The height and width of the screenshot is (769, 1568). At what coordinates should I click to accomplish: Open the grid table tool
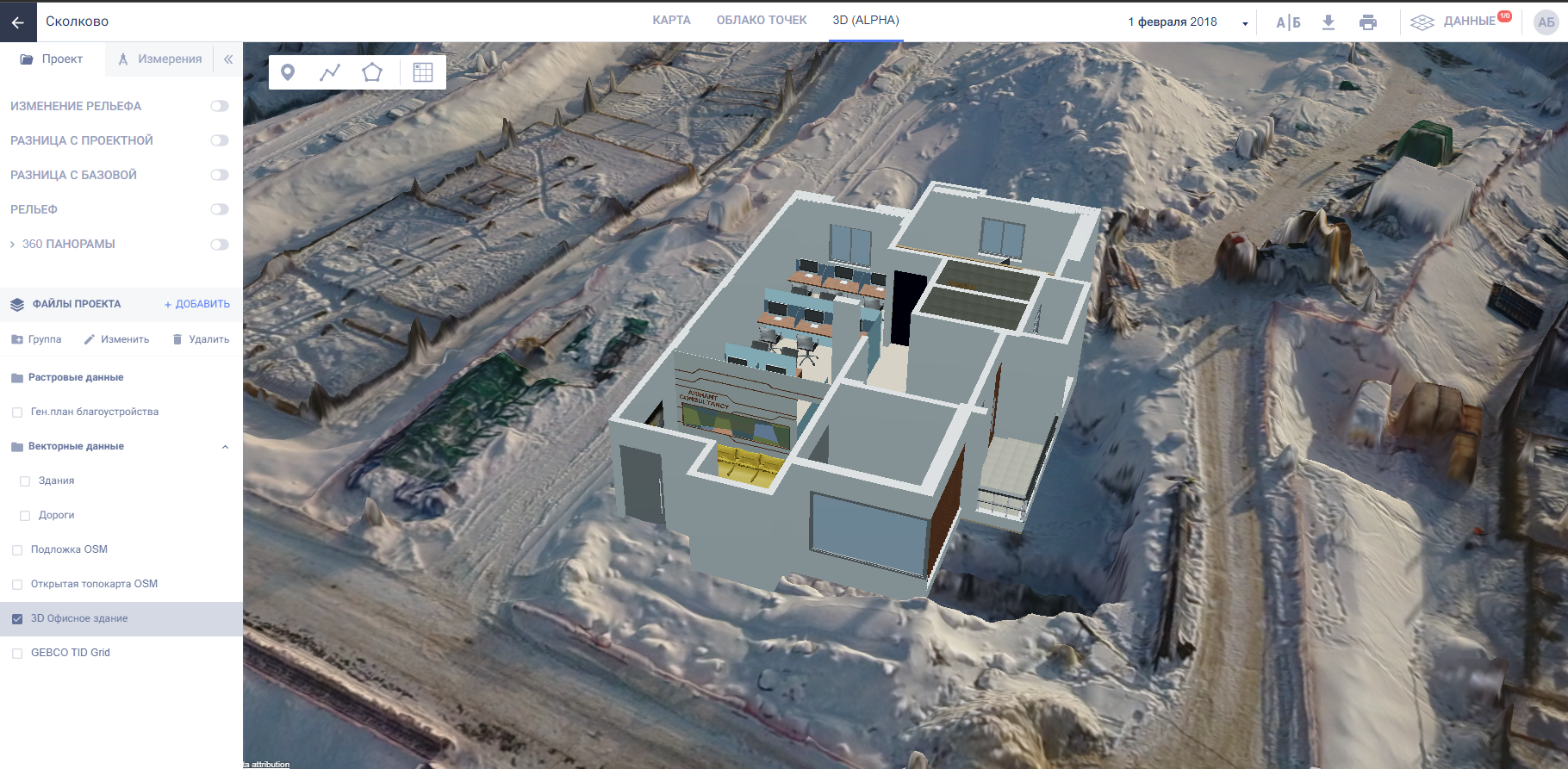click(423, 72)
